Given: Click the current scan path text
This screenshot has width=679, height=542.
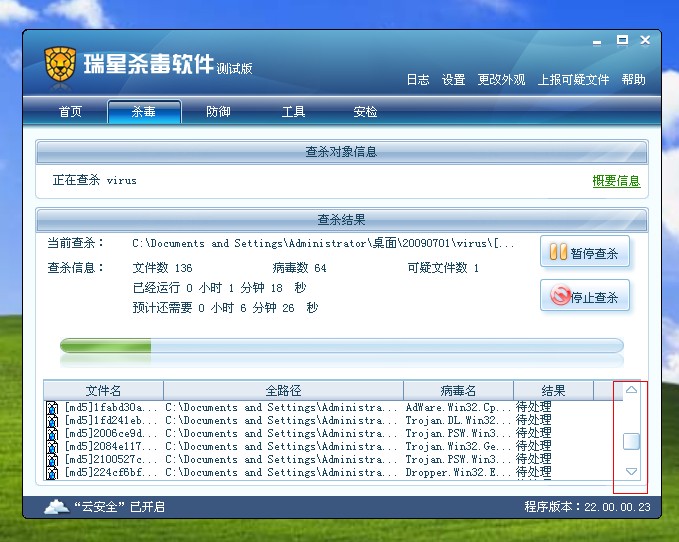Looking at the screenshot, I should [323, 244].
